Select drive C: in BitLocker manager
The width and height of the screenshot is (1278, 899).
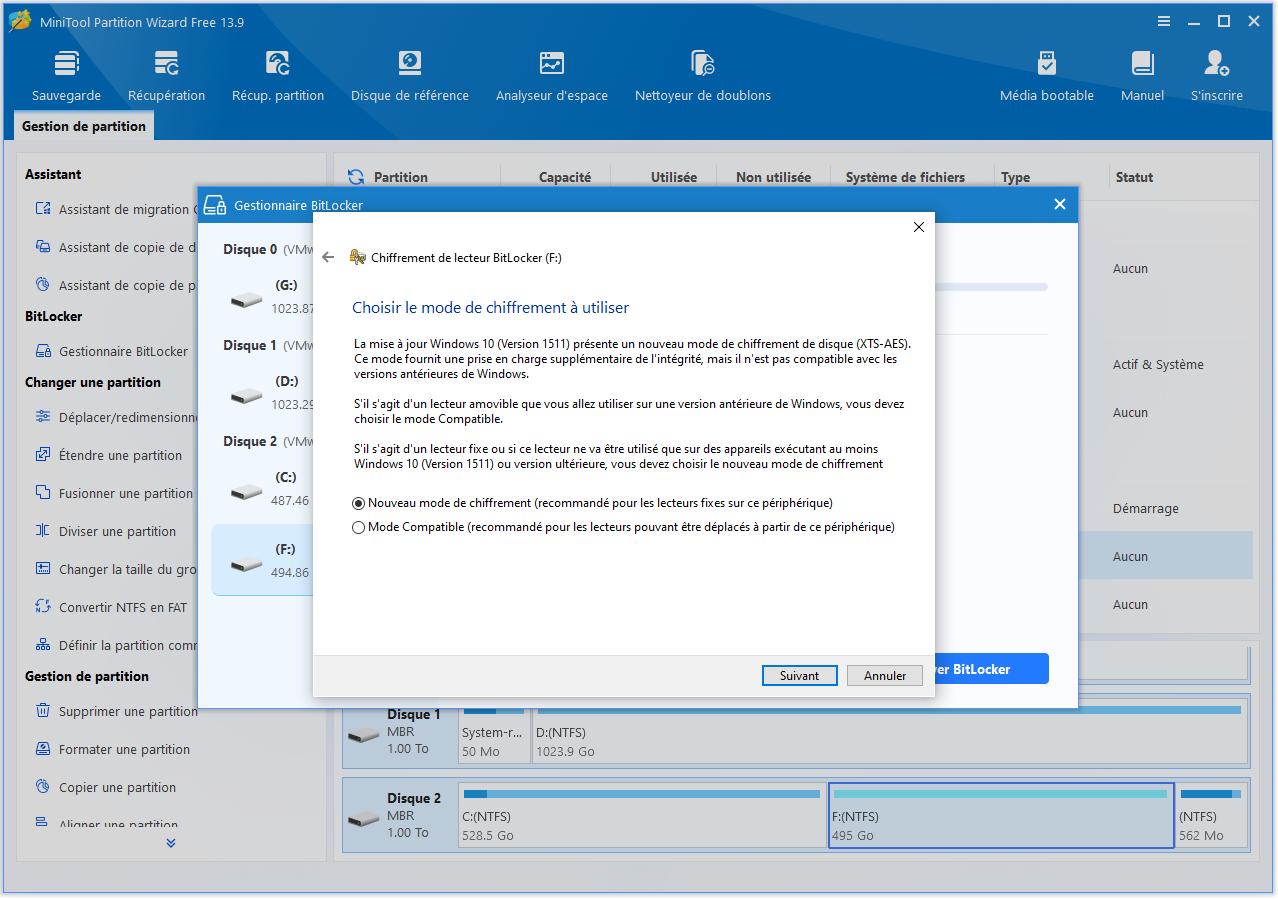click(x=262, y=489)
